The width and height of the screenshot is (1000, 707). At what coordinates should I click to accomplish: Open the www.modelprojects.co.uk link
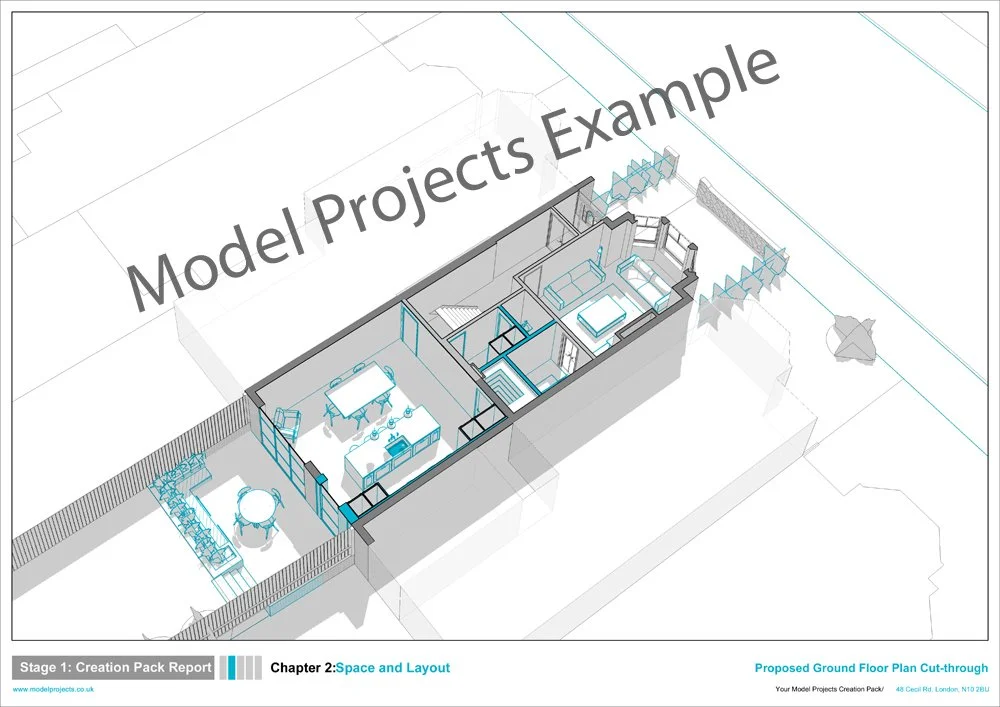tap(57, 689)
